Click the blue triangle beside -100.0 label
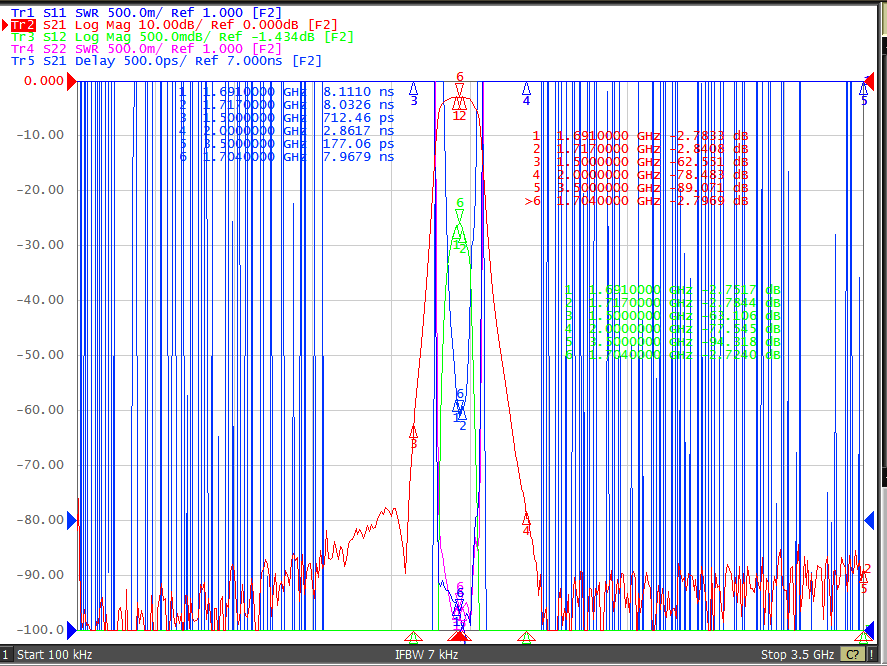This screenshot has height=666, width=887. 72,630
